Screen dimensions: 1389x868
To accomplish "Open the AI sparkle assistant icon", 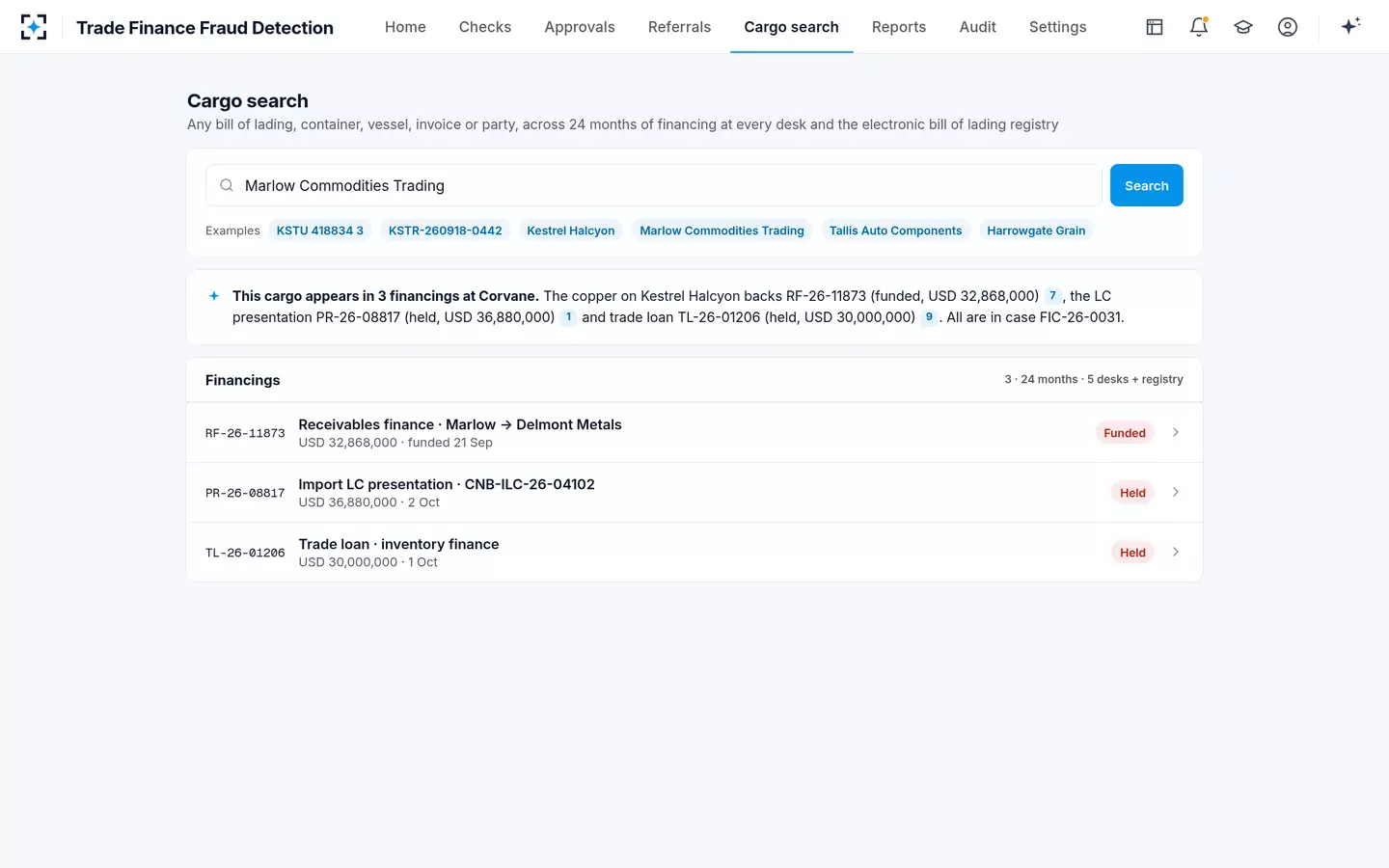I will [1350, 26].
